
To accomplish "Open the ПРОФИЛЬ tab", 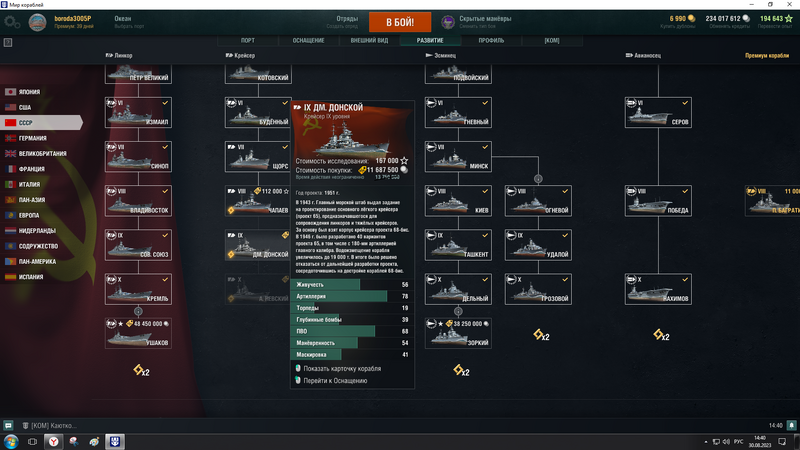I will pos(491,40).
